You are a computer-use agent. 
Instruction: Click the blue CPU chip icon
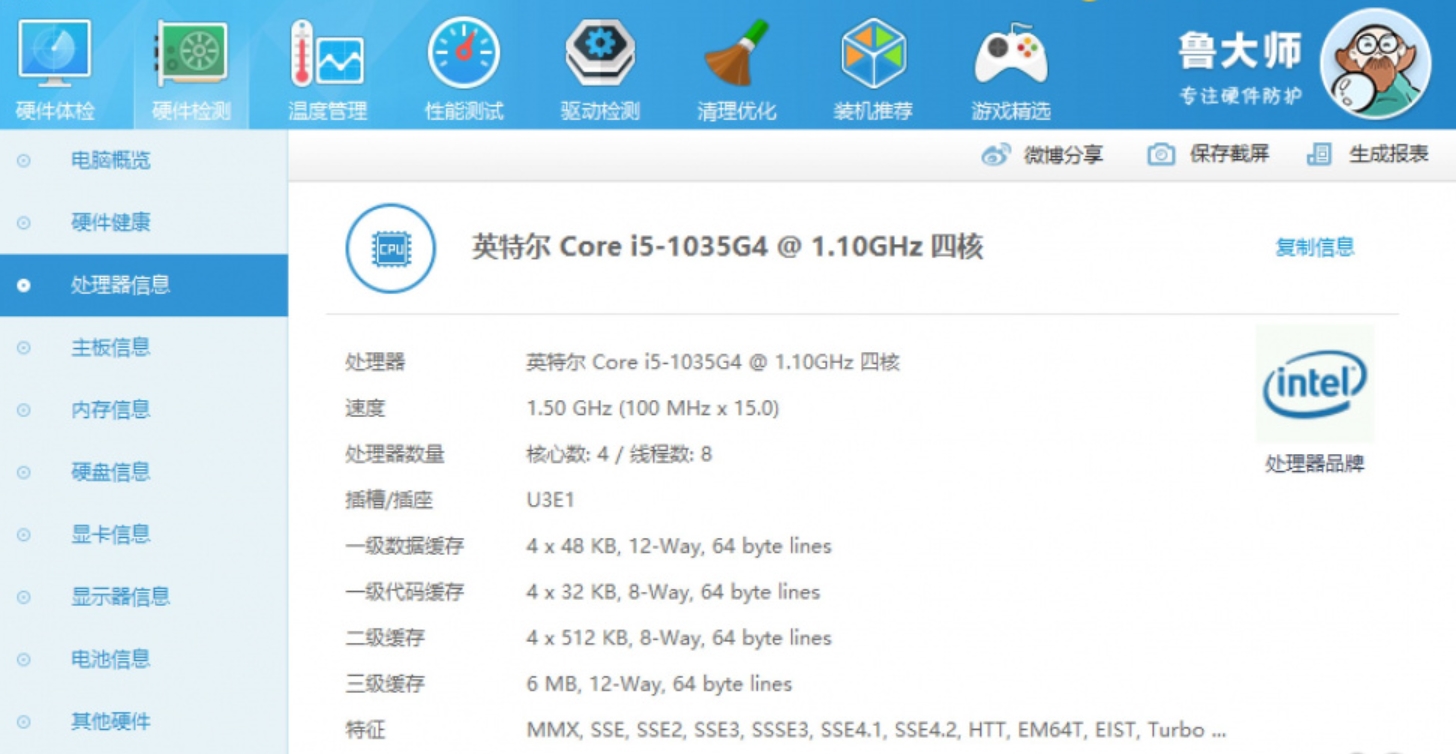pos(390,248)
